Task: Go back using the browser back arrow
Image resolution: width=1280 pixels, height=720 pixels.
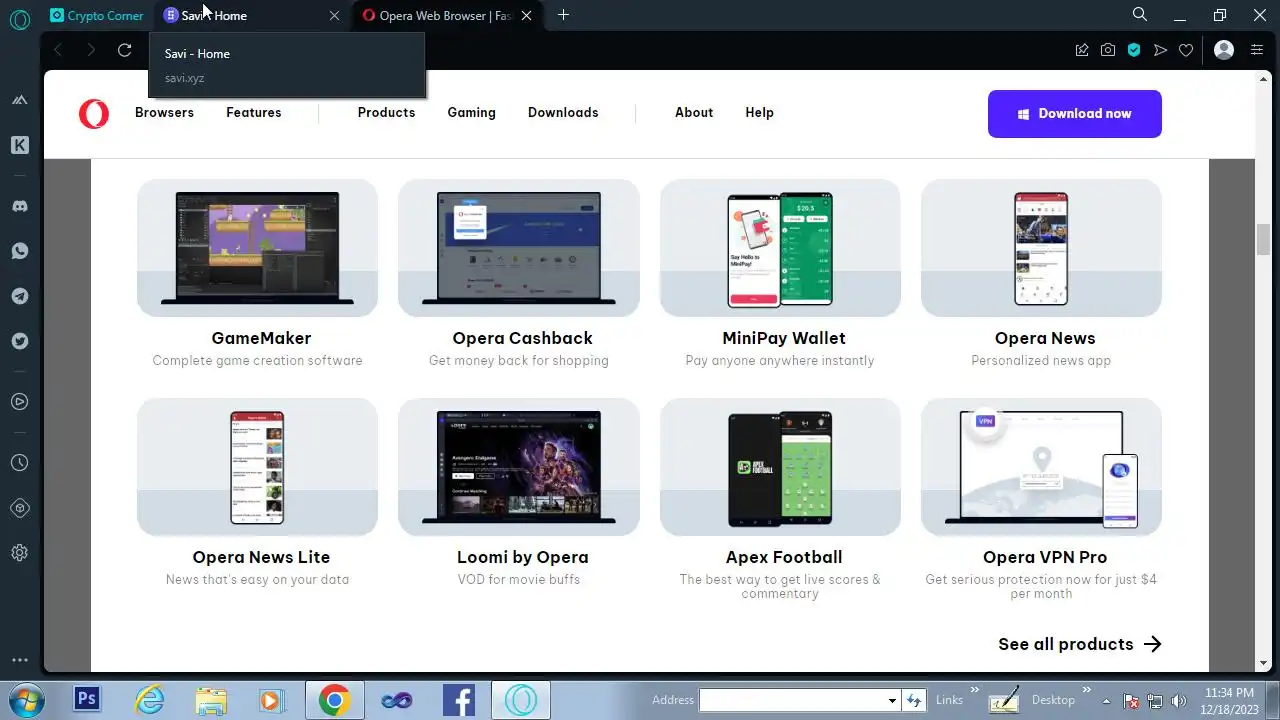Action: point(58,50)
